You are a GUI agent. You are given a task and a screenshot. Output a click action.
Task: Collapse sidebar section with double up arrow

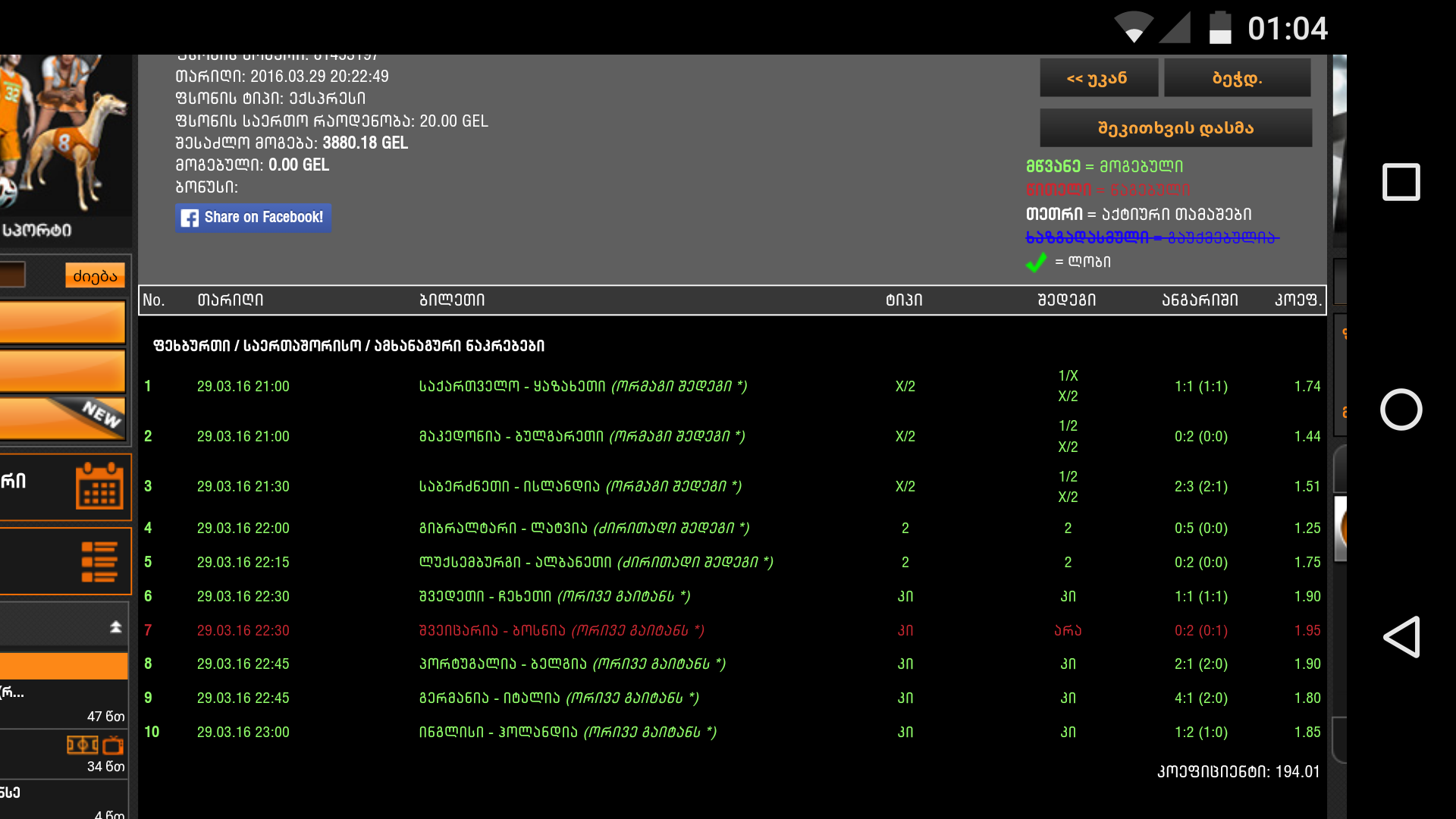tap(115, 626)
